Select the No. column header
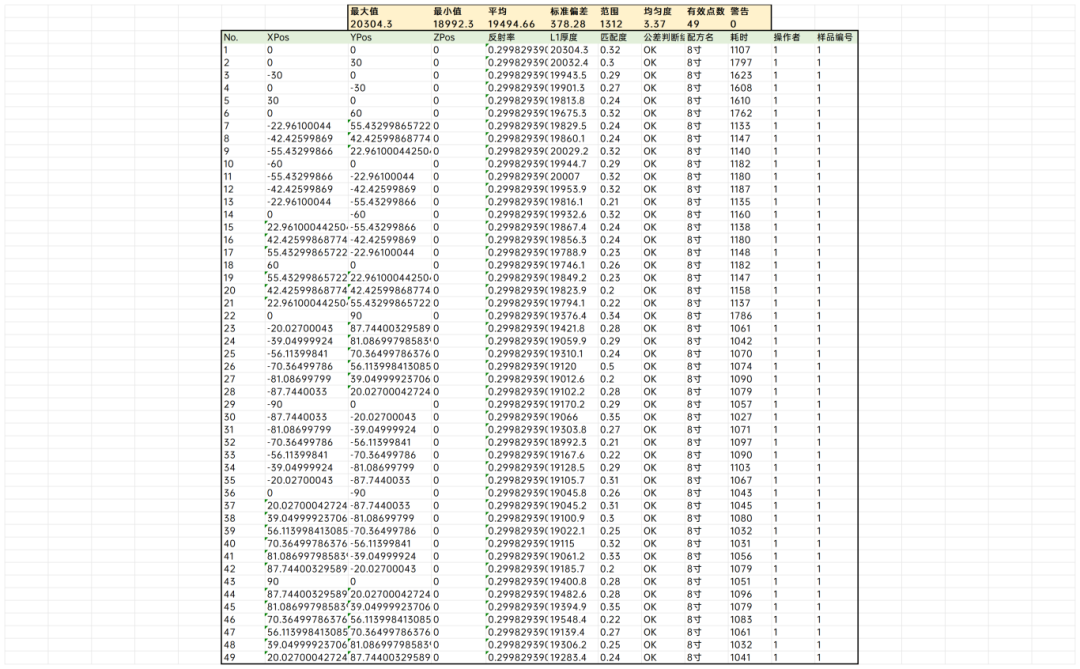Screen dimensions: 1080x669 [243, 37]
